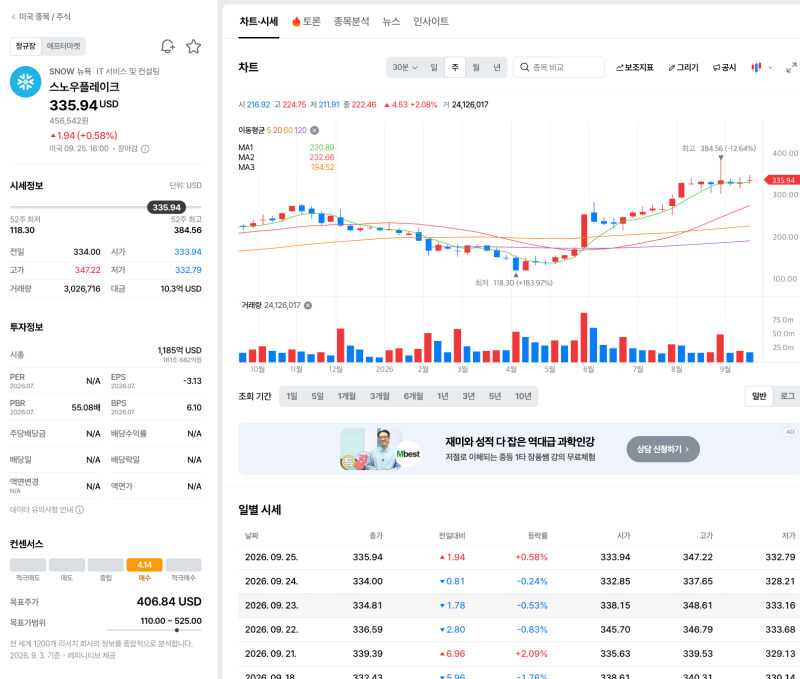Screen dimensions: 800x679
Task: Switch chart scale to 로그
Action: coord(787,396)
